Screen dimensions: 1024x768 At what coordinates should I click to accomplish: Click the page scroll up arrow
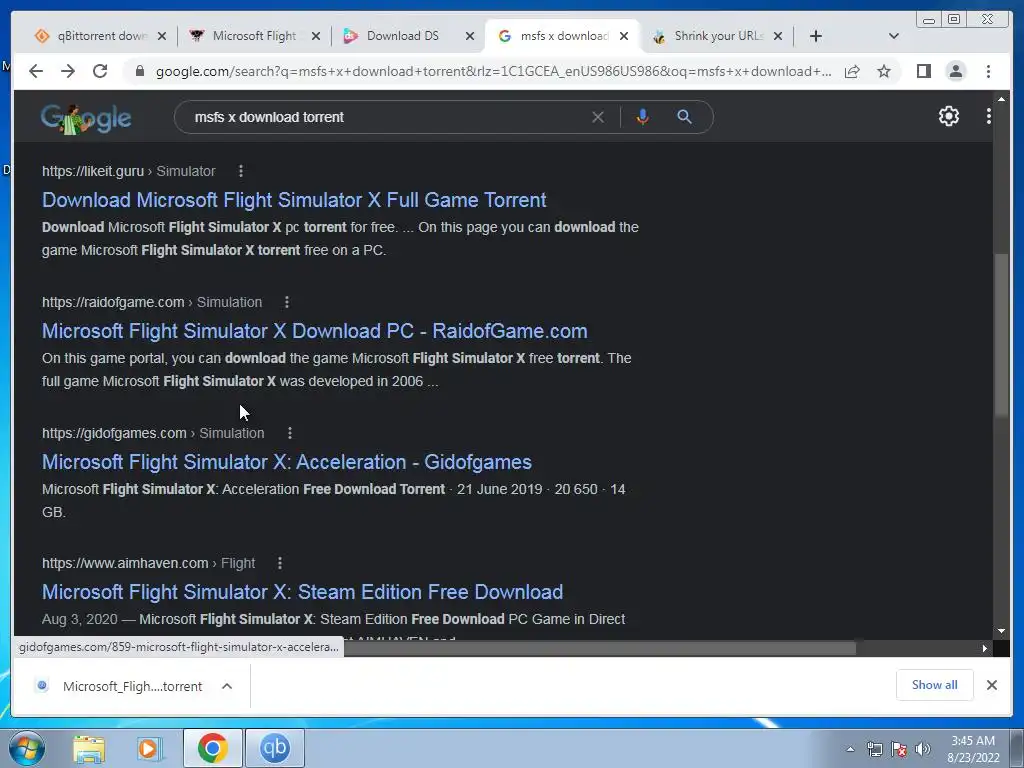click(x=1001, y=99)
